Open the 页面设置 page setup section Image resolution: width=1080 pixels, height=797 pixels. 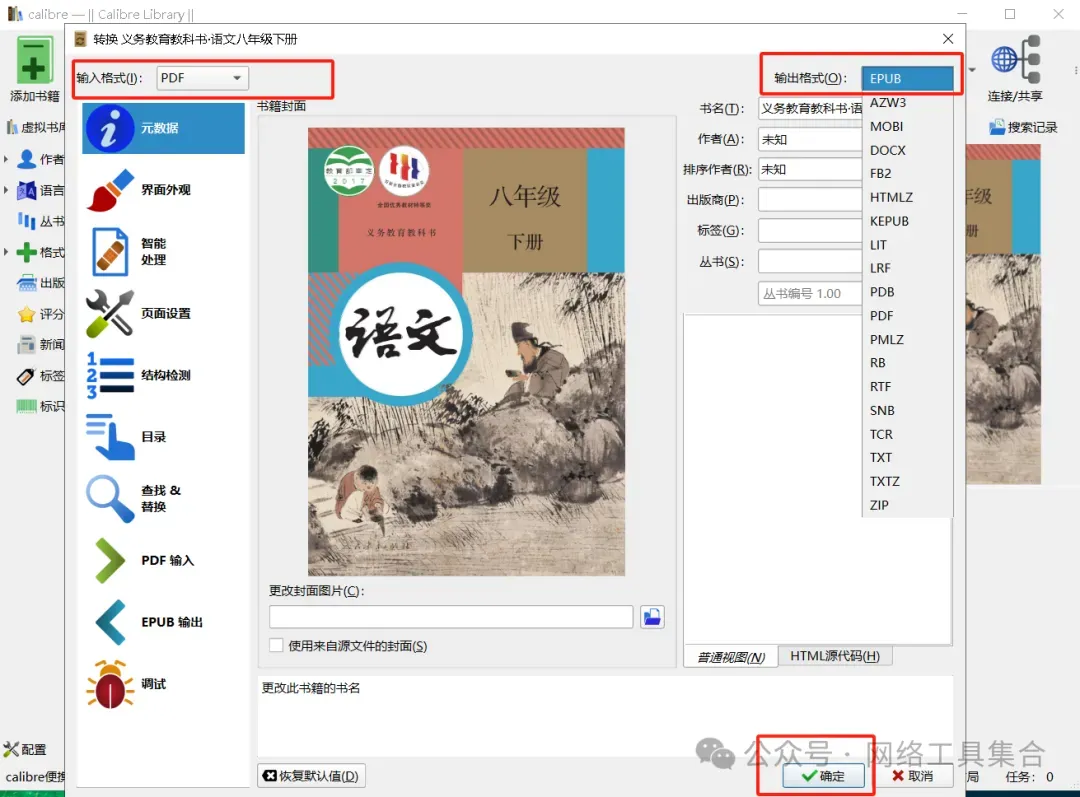(x=163, y=313)
